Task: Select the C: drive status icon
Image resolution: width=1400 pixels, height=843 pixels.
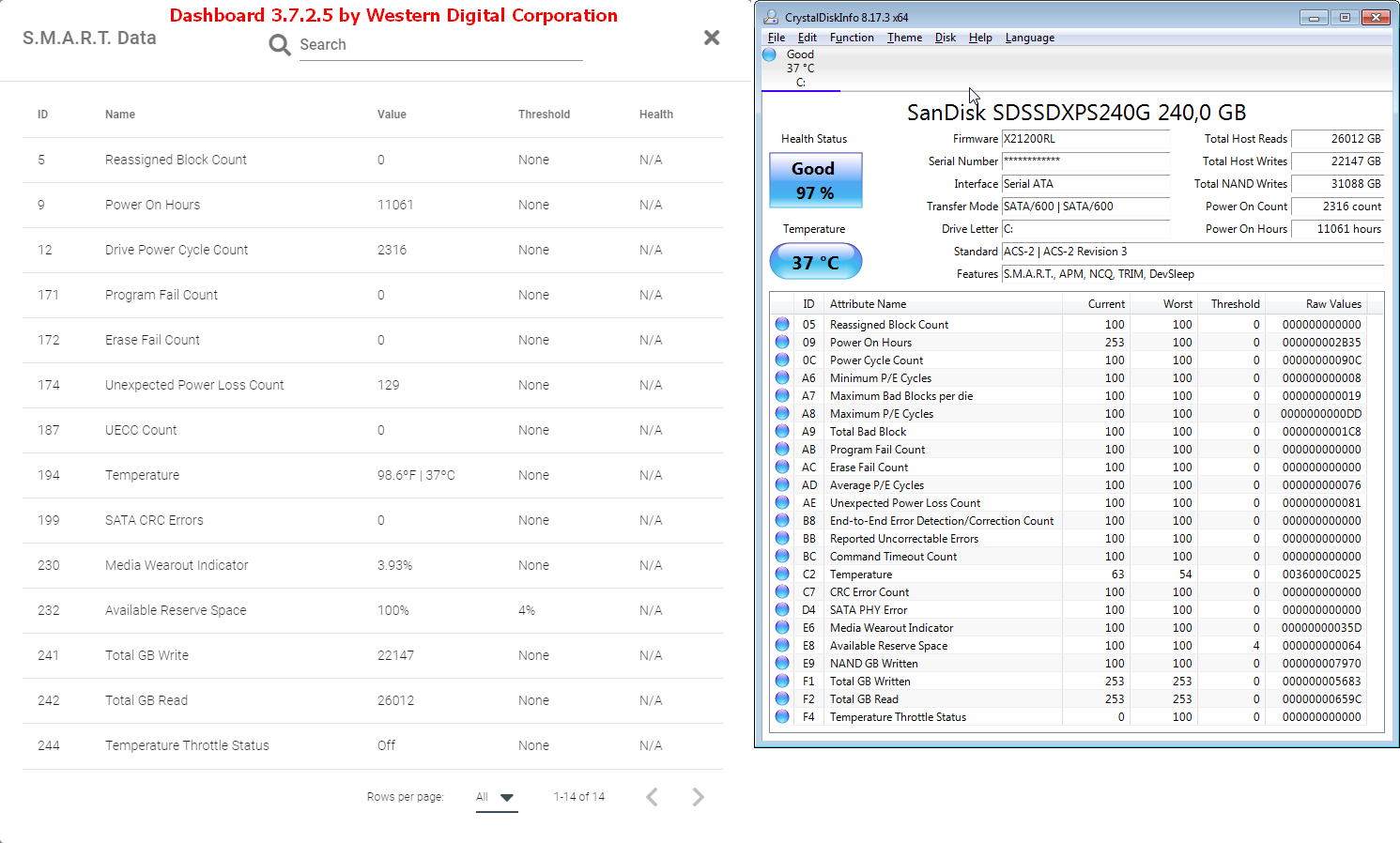Action: tap(770, 55)
